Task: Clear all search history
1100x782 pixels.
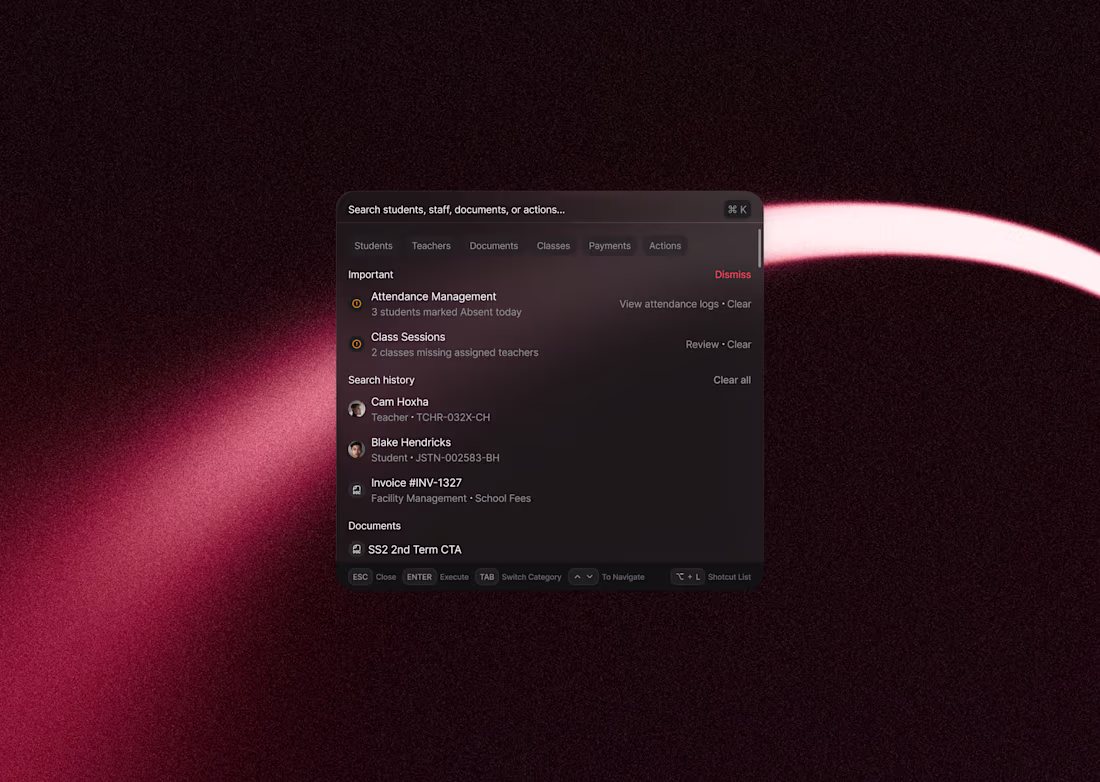Action: 732,380
